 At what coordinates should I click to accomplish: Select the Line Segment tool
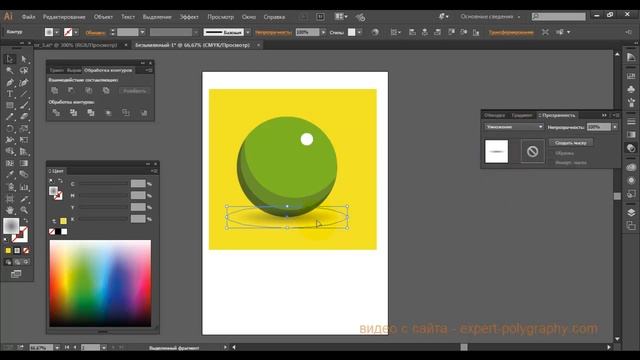coord(24,94)
